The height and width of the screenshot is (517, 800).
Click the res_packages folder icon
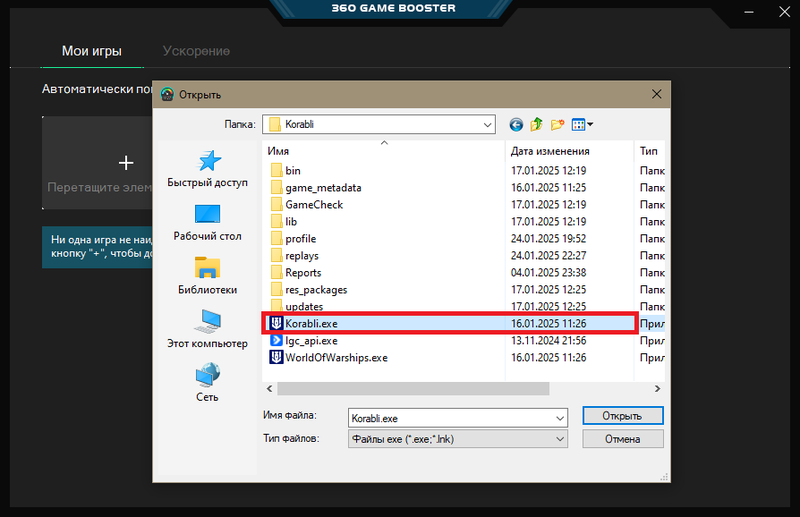point(276,289)
